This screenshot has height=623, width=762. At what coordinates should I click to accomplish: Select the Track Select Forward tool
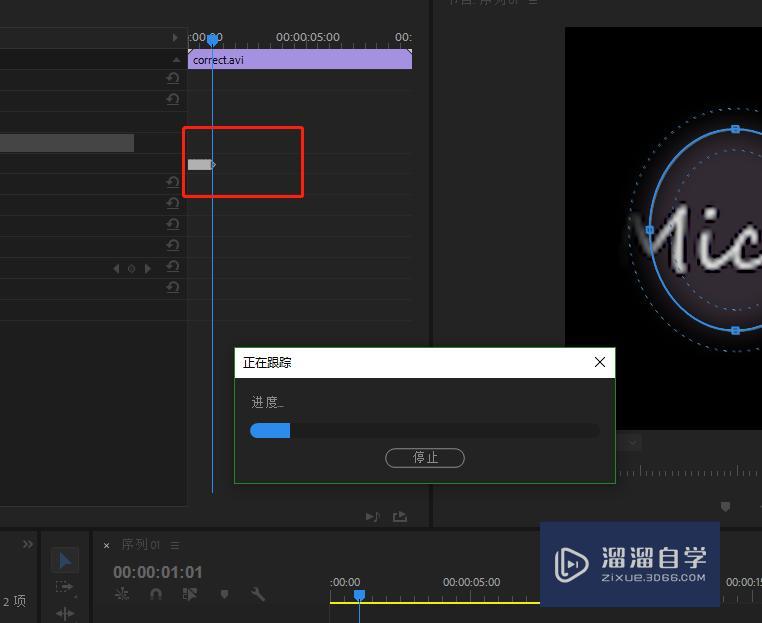65,588
